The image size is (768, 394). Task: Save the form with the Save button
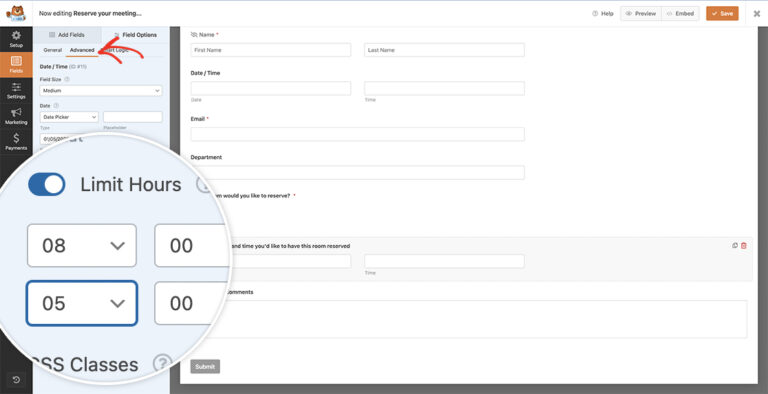(722, 14)
